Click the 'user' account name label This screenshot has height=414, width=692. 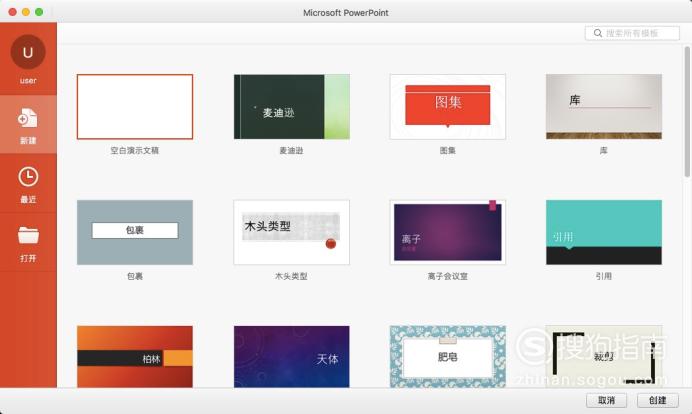coord(28,81)
